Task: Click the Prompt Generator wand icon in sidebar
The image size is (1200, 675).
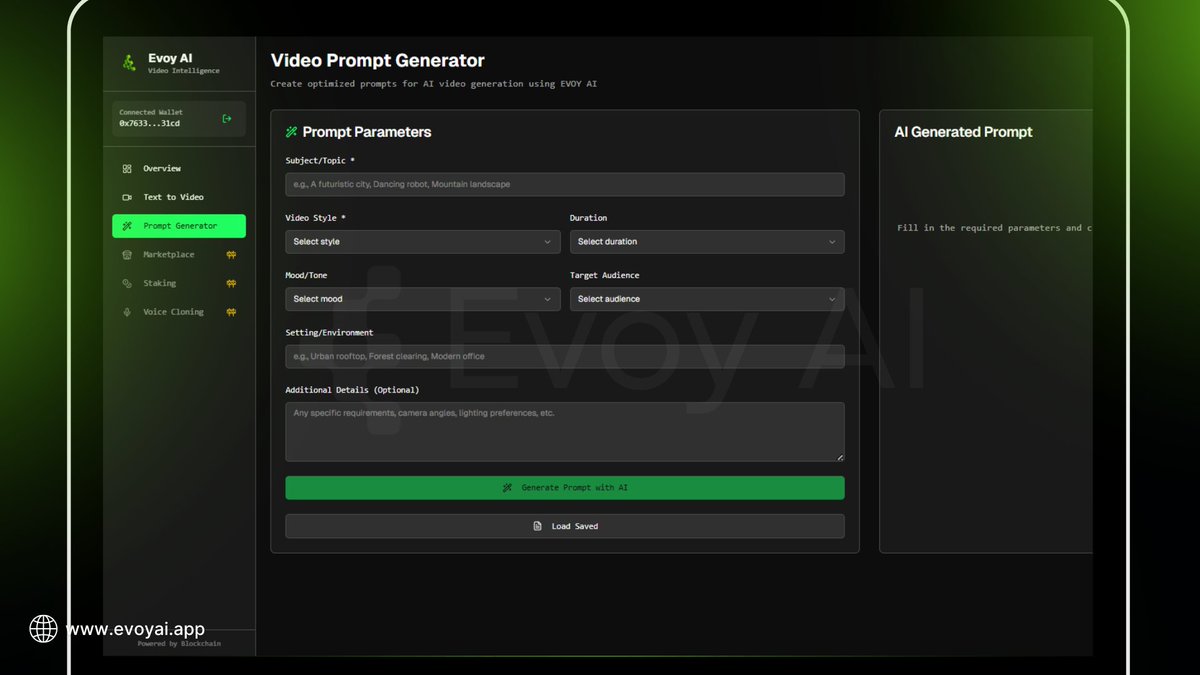Action: 127,226
